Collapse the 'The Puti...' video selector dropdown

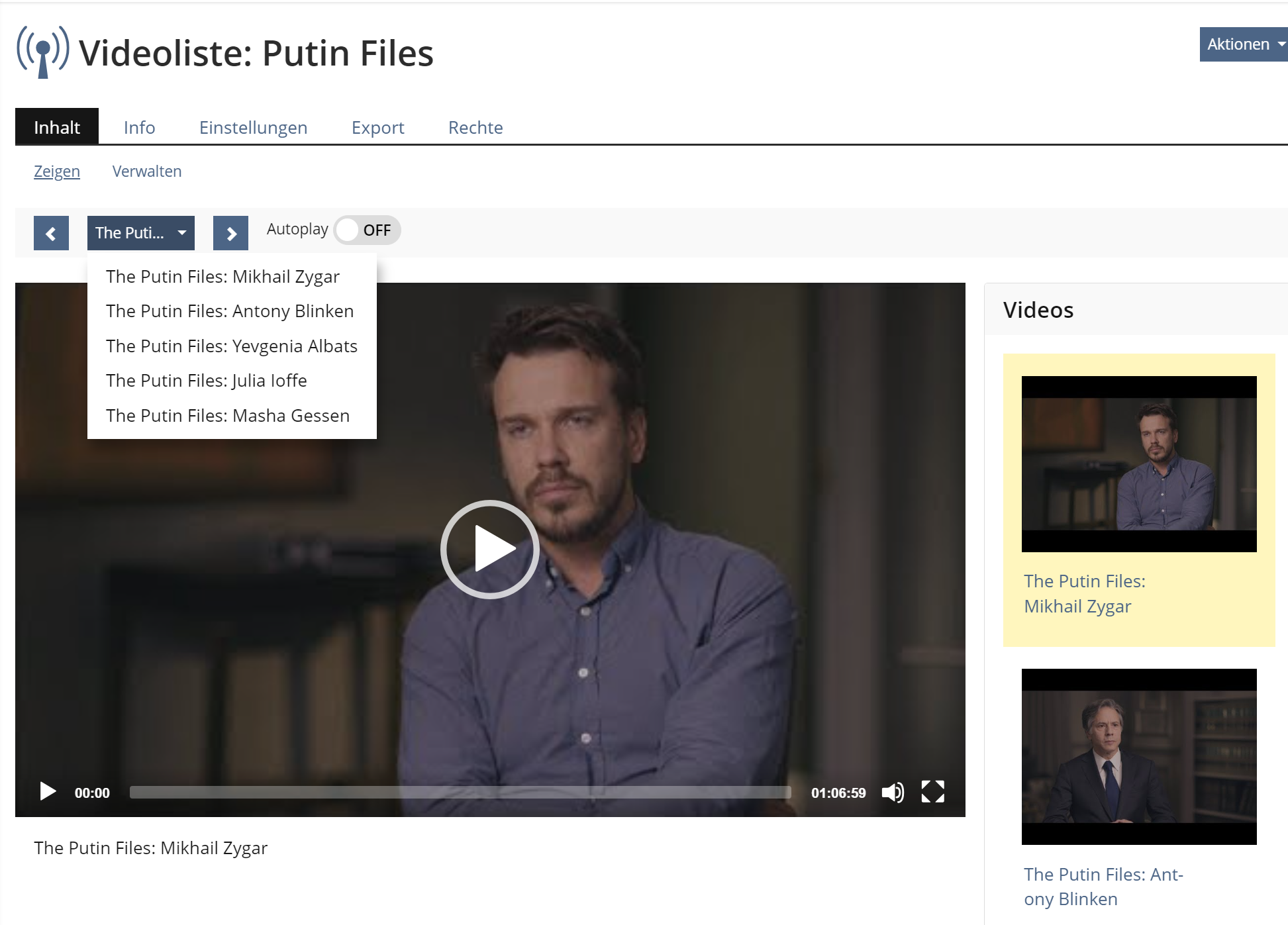(140, 233)
